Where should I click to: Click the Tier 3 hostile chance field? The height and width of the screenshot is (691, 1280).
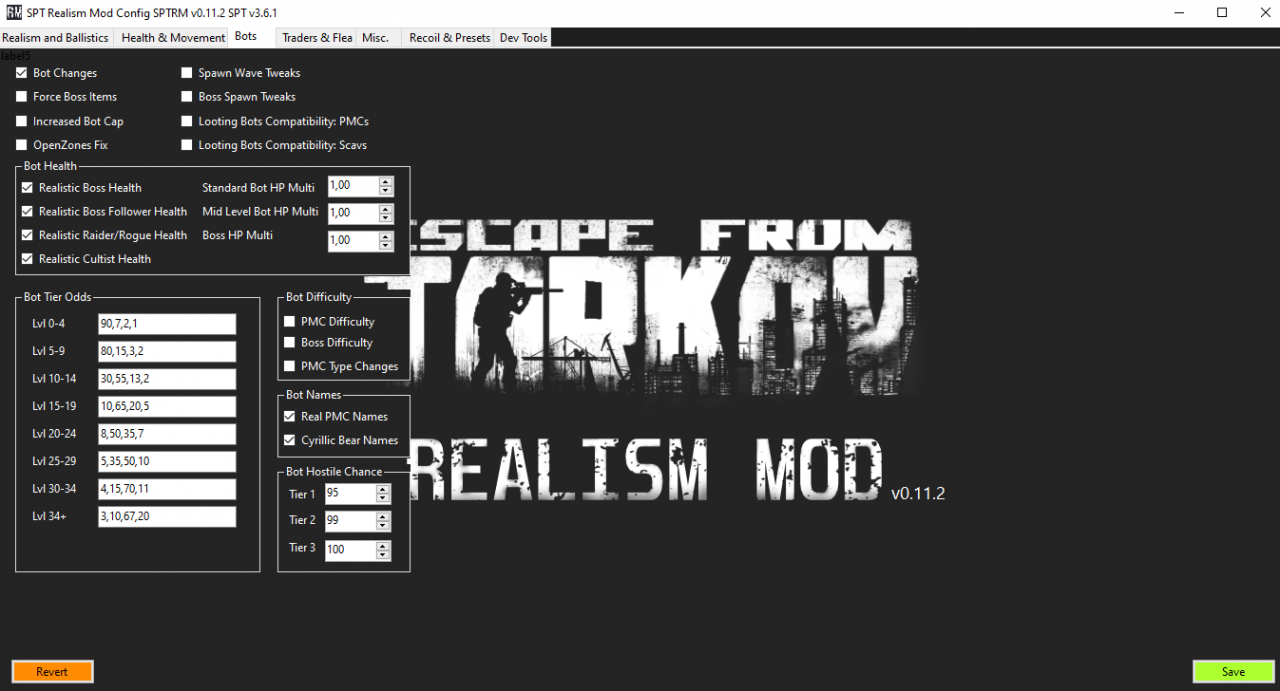[x=350, y=550]
